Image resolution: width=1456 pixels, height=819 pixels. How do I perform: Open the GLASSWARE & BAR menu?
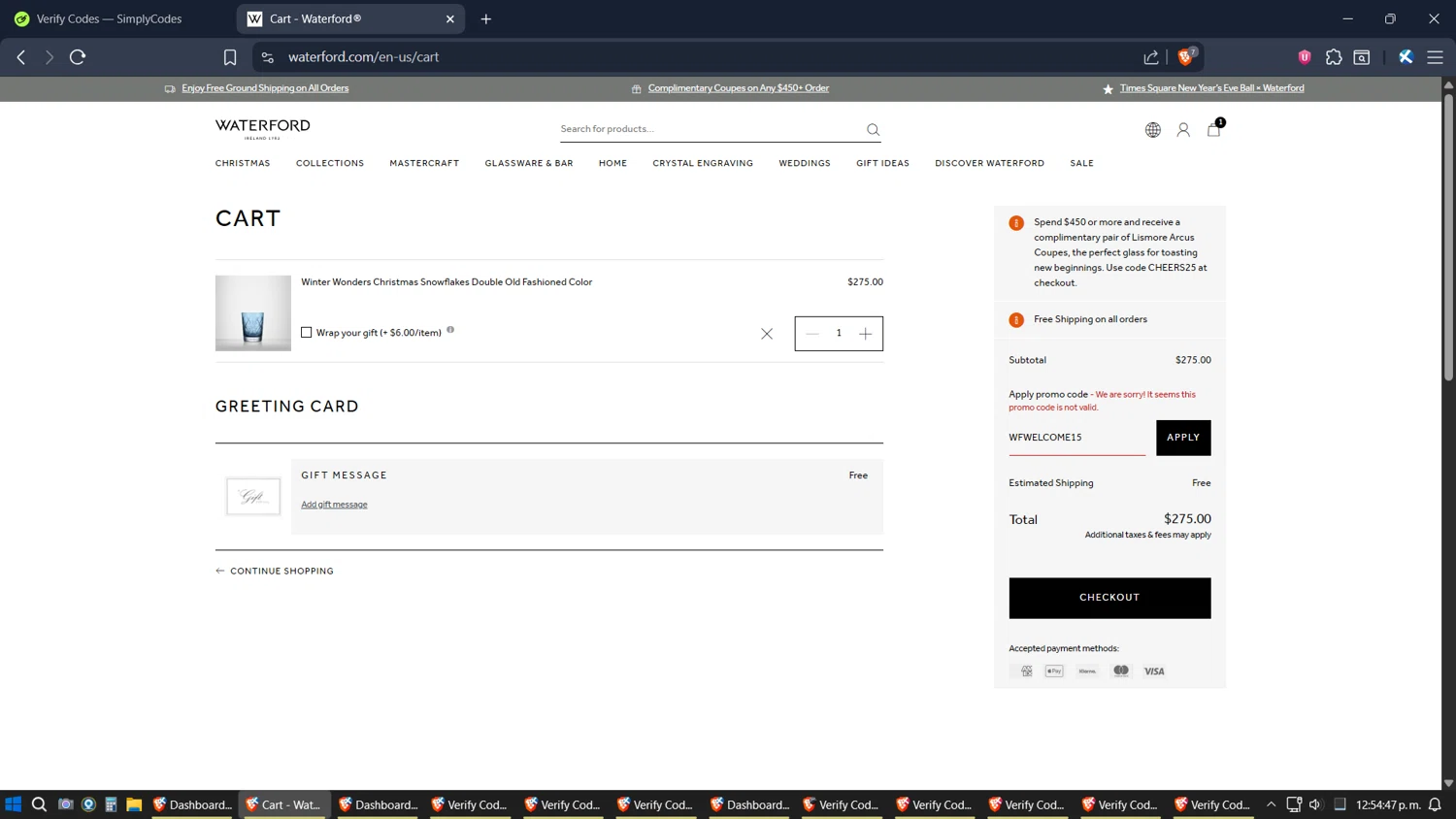pyautogui.click(x=529, y=163)
